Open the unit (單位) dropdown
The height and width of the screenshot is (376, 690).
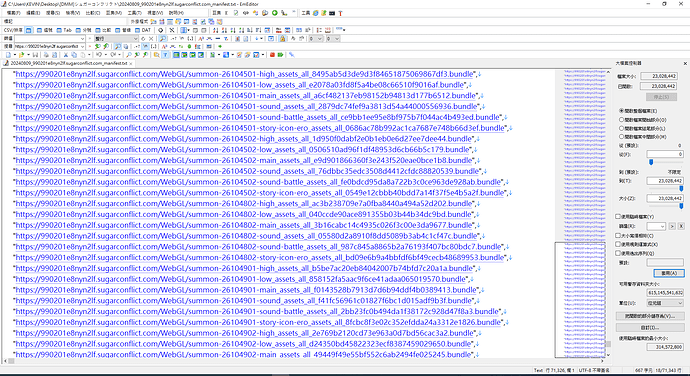pos(664,303)
